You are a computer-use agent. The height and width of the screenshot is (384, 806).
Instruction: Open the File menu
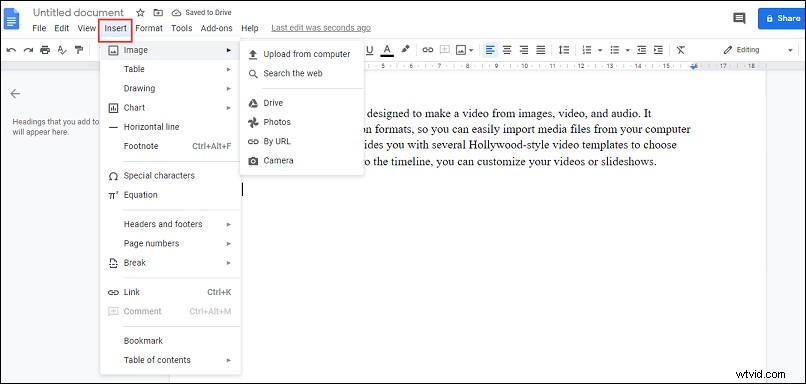39,28
